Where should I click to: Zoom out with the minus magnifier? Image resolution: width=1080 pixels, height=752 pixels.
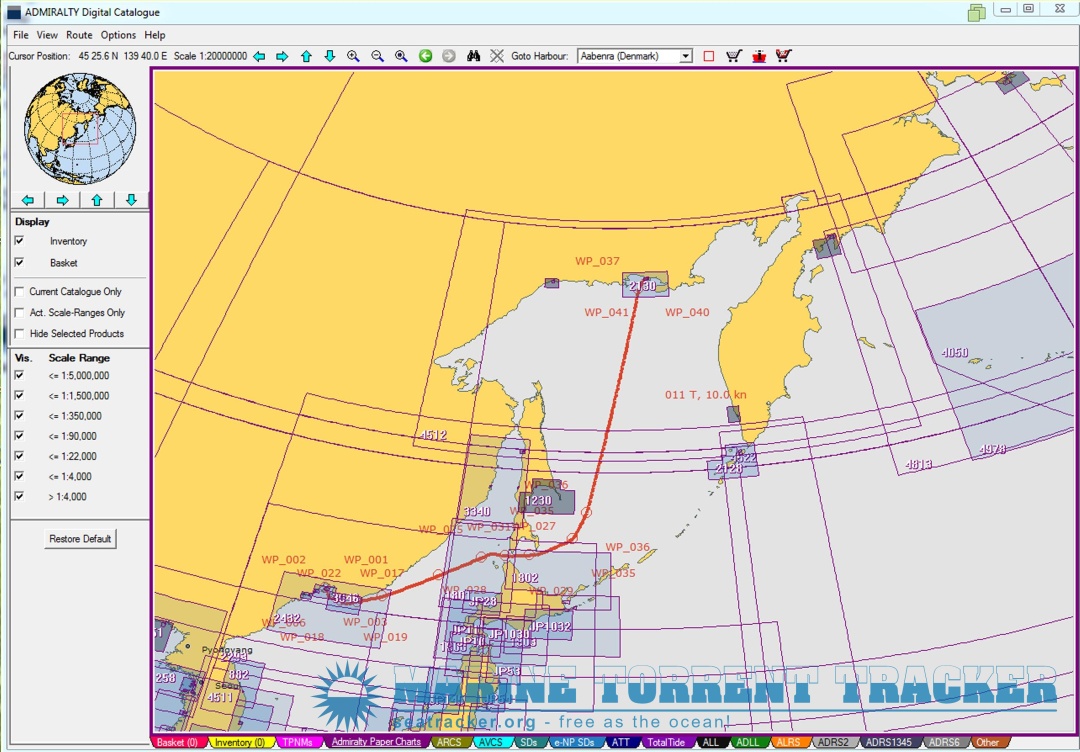377,56
